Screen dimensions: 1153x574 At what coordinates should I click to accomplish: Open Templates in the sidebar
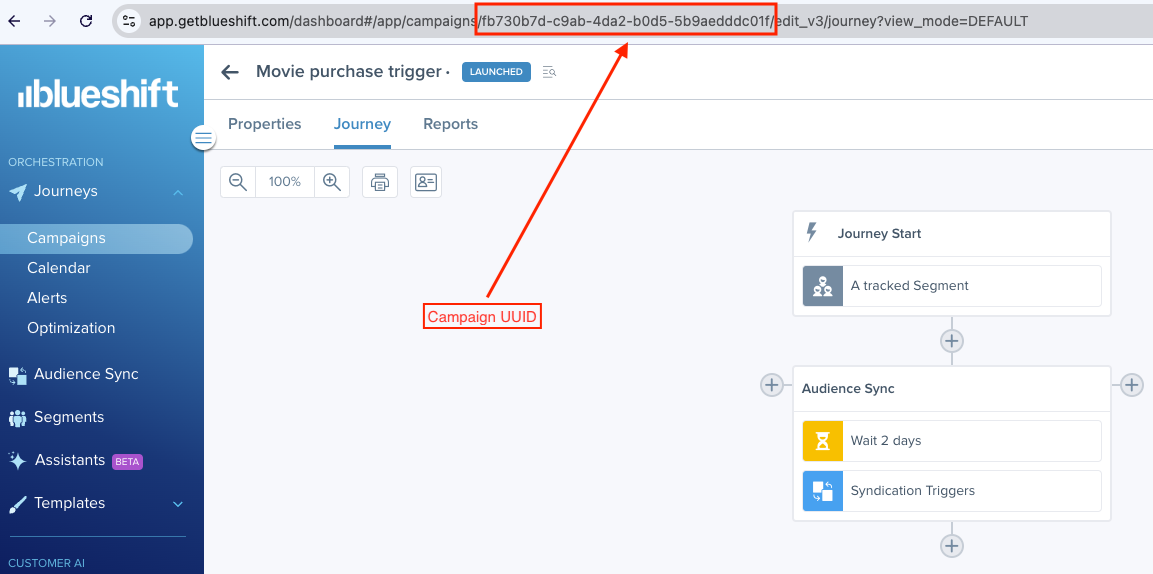(69, 503)
